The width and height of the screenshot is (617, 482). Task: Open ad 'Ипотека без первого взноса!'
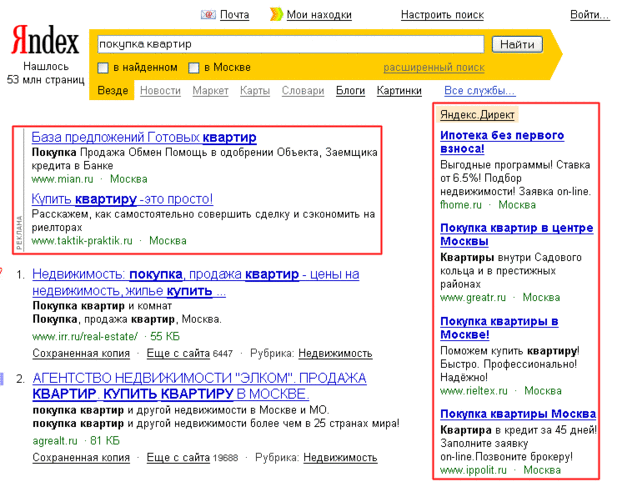pos(502,142)
